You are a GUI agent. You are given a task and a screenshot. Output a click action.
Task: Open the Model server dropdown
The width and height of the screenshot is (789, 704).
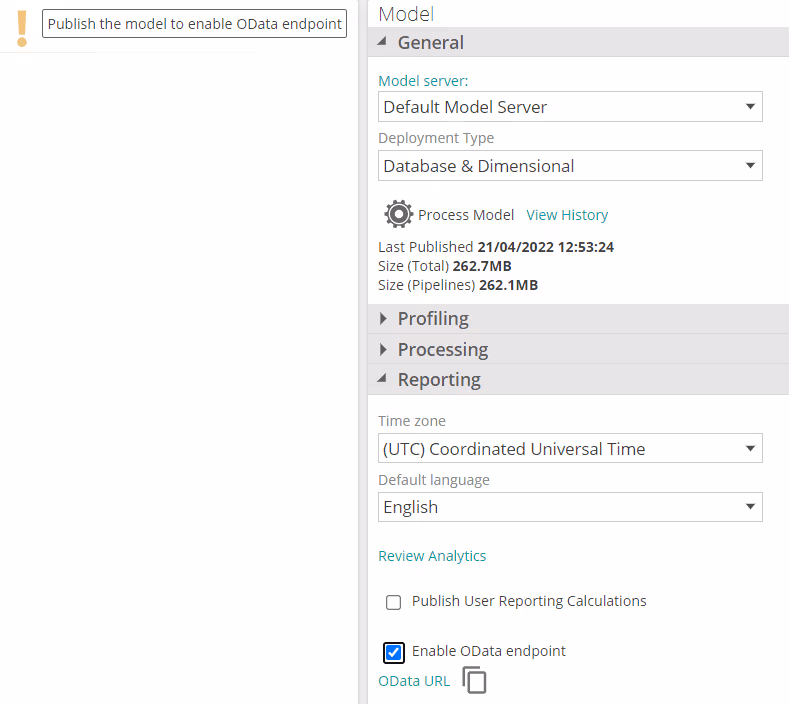click(x=570, y=107)
